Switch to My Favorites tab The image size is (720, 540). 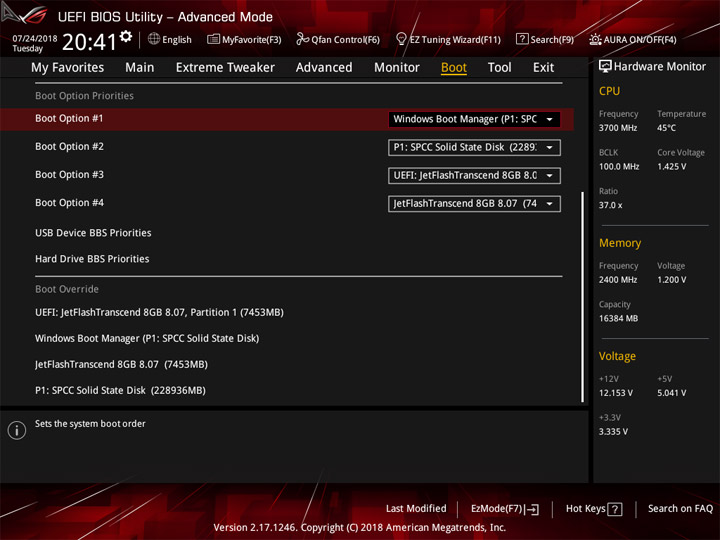click(x=68, y=68)
